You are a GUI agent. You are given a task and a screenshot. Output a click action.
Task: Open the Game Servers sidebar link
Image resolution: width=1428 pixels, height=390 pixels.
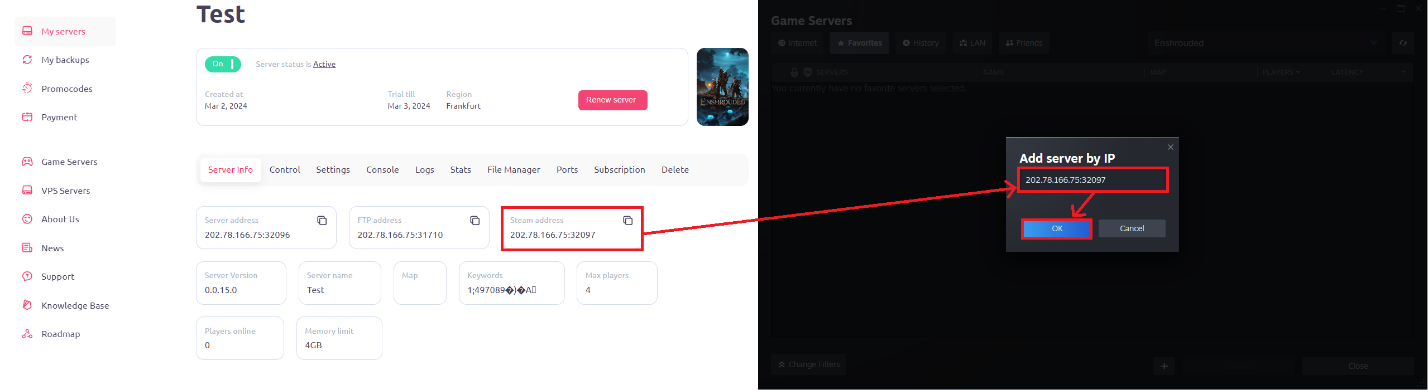[69, 161]
